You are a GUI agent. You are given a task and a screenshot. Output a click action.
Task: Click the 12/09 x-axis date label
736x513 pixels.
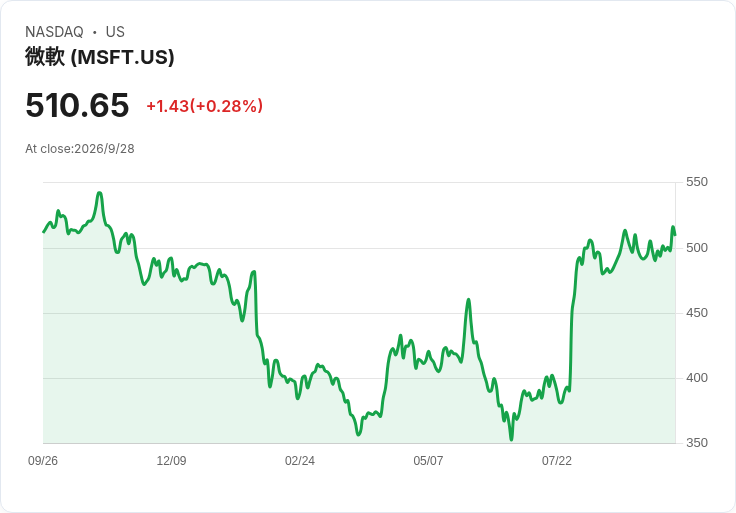coord(171,460)
